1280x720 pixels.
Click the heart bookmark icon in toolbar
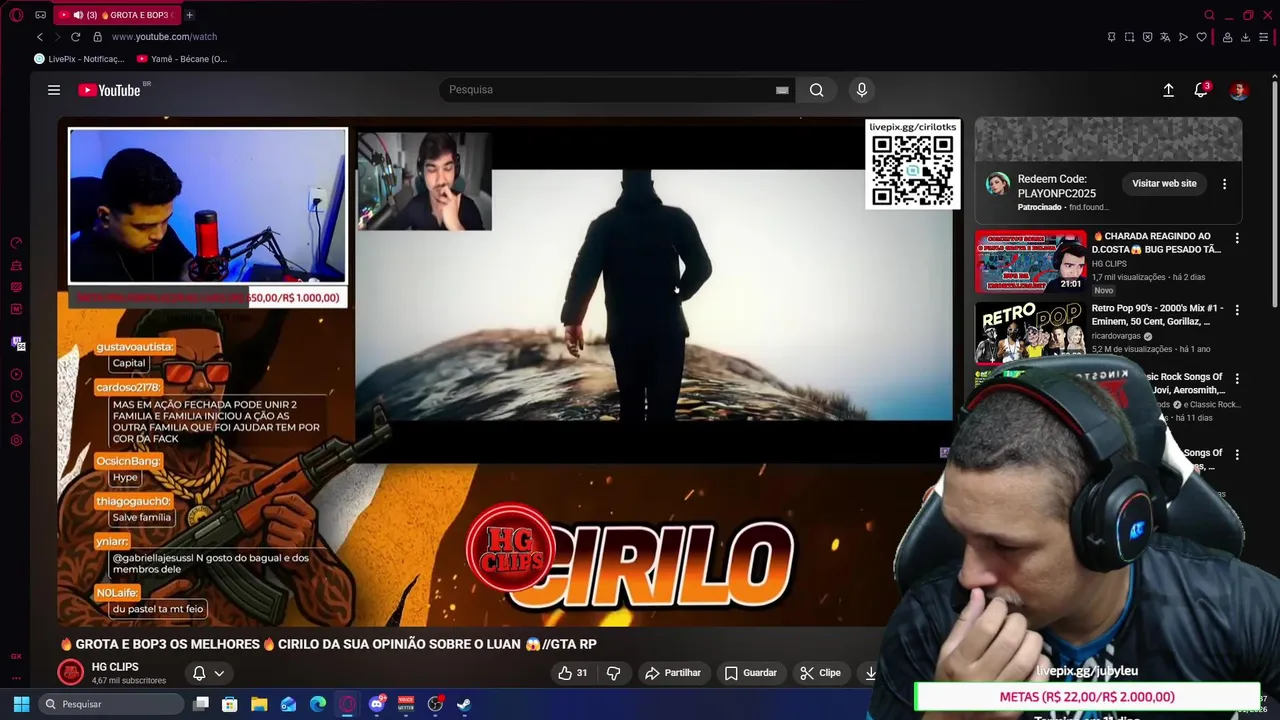[1200, 37]
